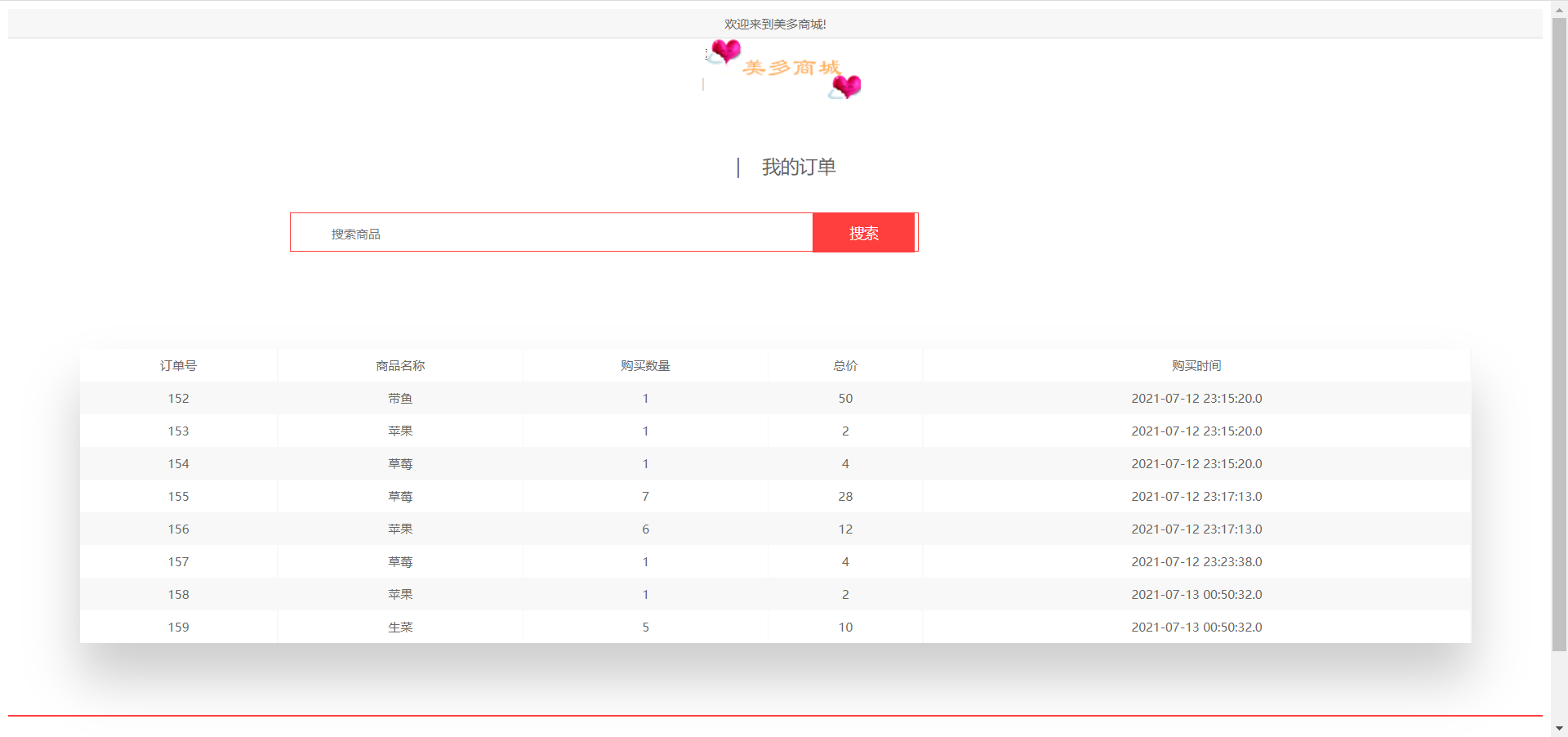Select order number 154 cell
1568x737 pixels.
click(x=178, y=463)
